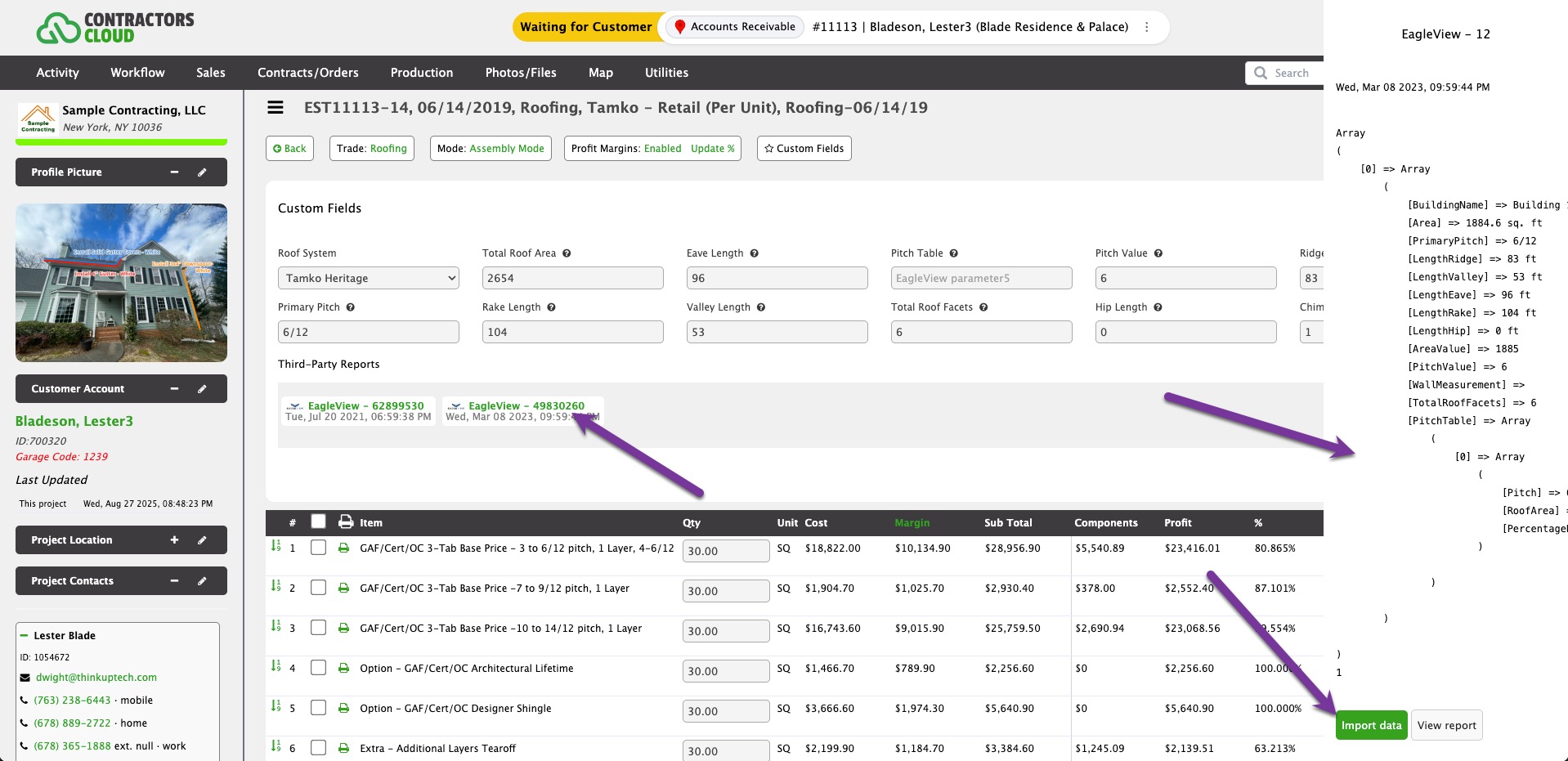Click the printer icon in table header
Screen dimensions: 1568x761
(x=346, y=522)
